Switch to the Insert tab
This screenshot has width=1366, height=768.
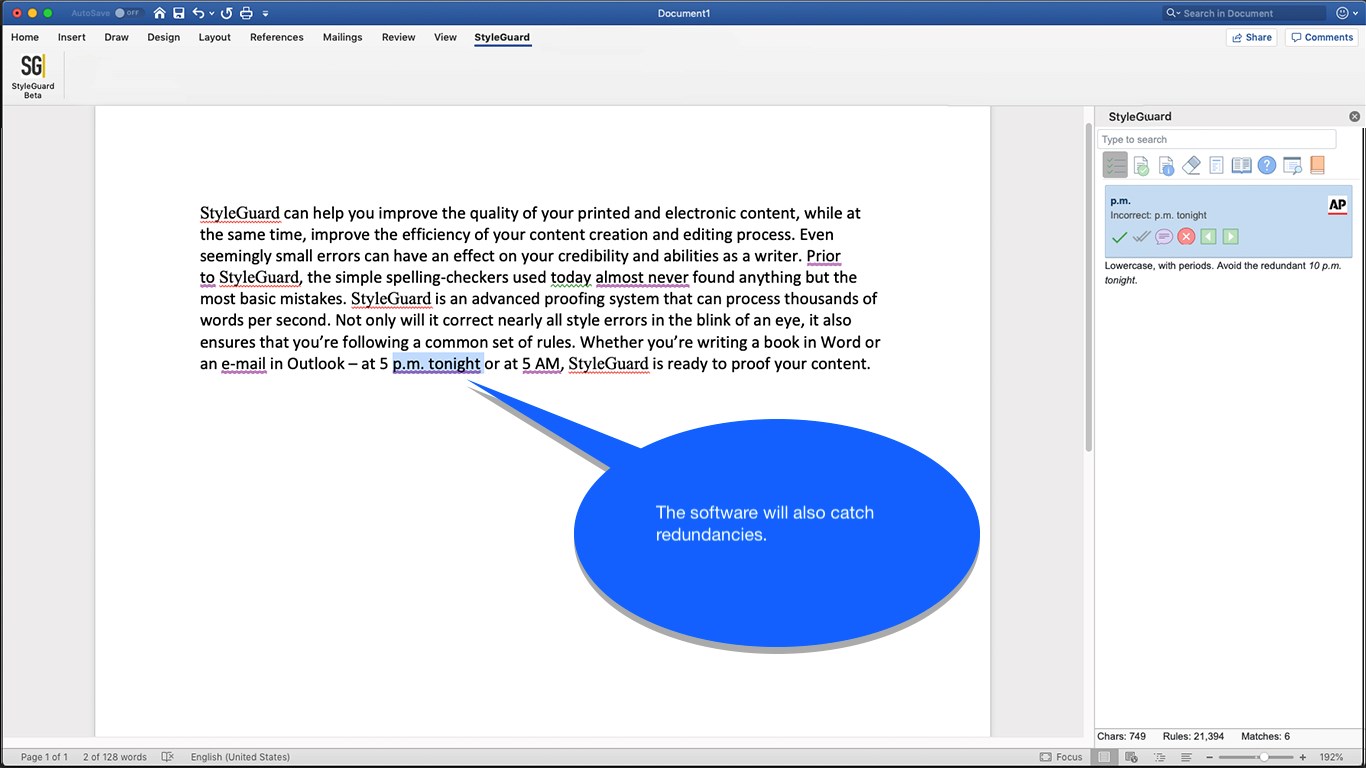72,37
